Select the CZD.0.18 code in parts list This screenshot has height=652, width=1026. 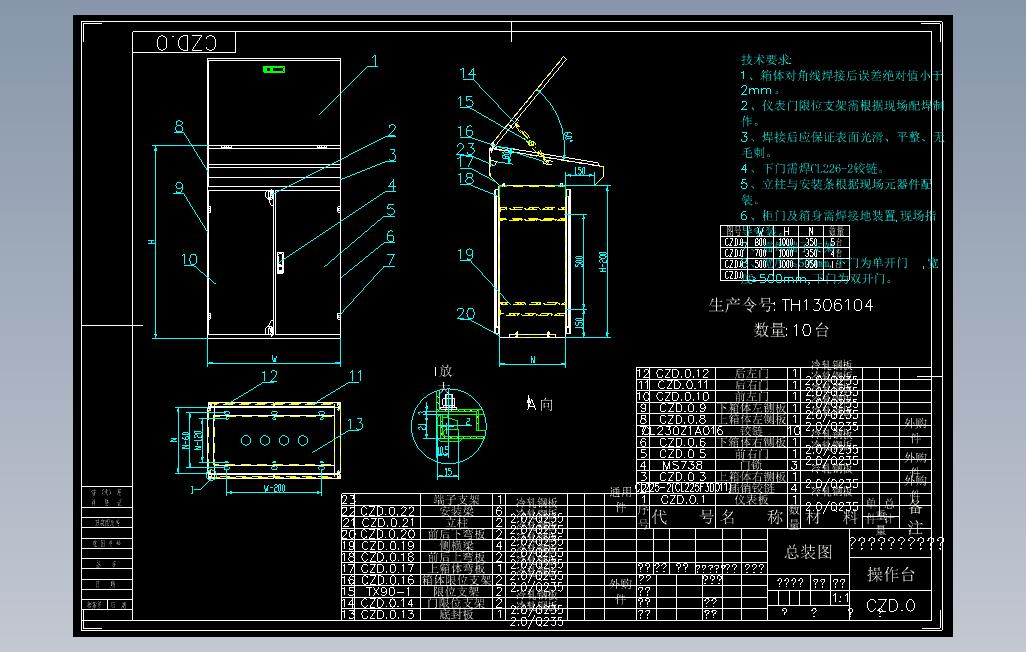point(387,557)
